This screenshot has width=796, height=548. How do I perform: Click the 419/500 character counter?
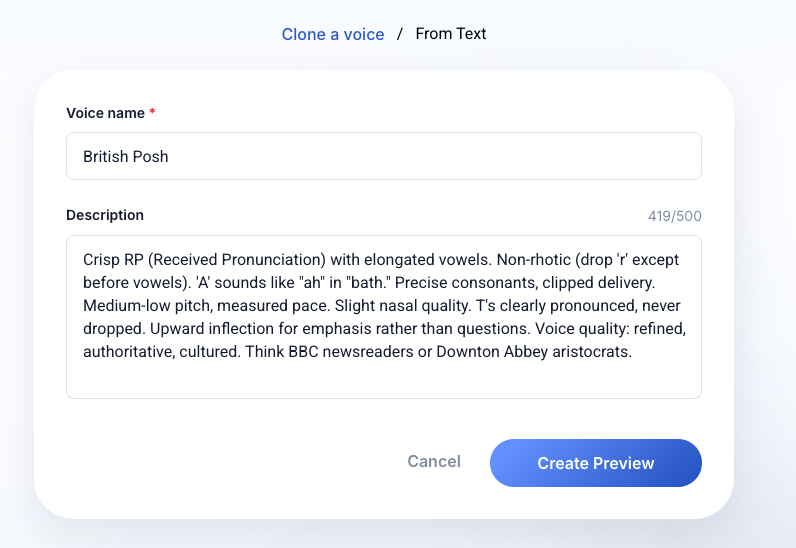[x=675, y=216]
